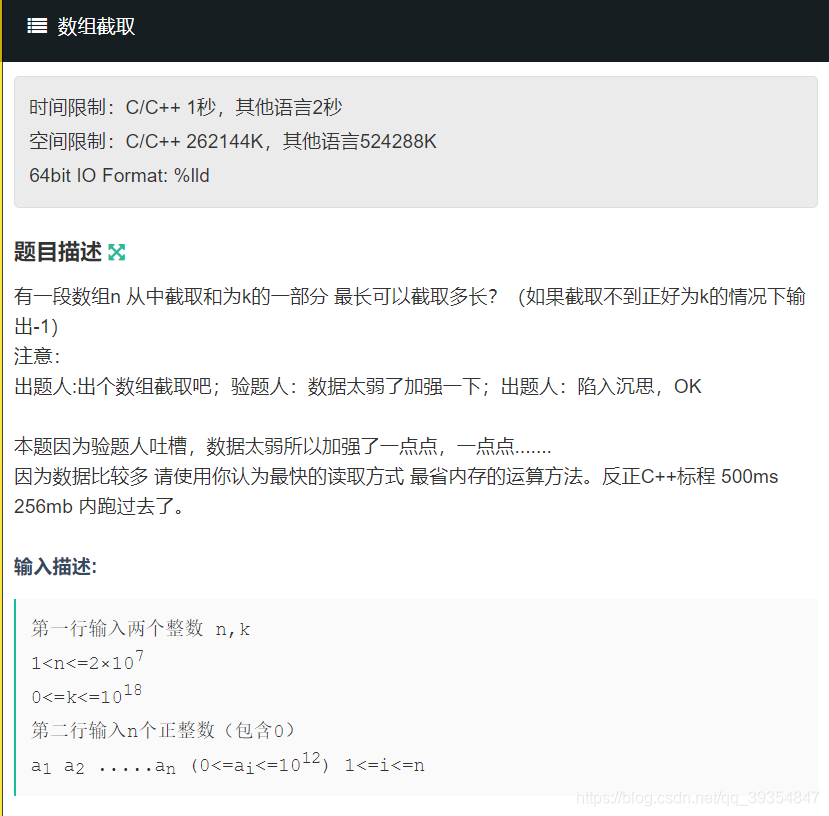Click the constraint 1<n<=2×10^7
The width and height of the screenshot is (829, 816).
87,661
